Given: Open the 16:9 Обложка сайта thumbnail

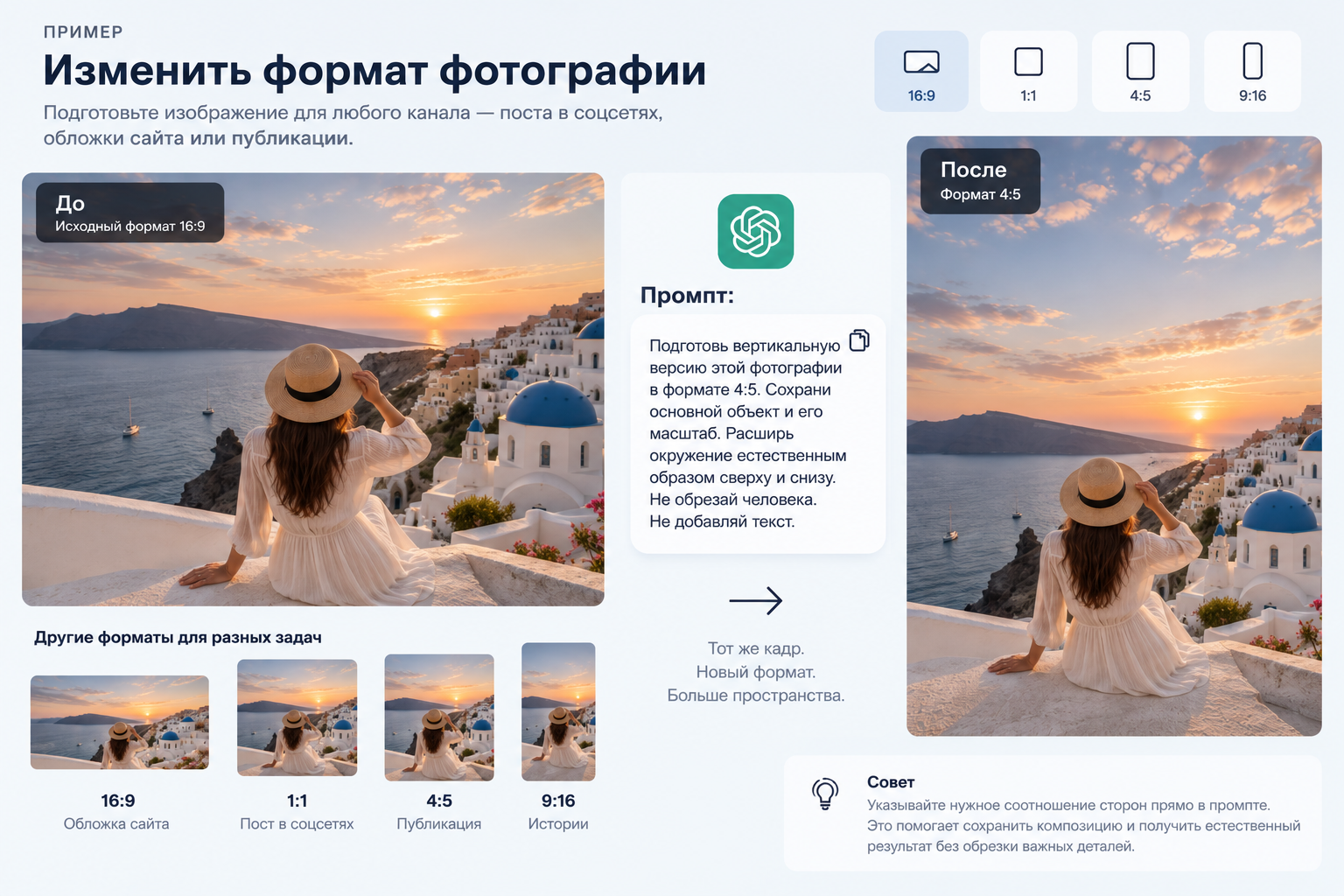Looking at the screenshot, I should click(120, 722).
